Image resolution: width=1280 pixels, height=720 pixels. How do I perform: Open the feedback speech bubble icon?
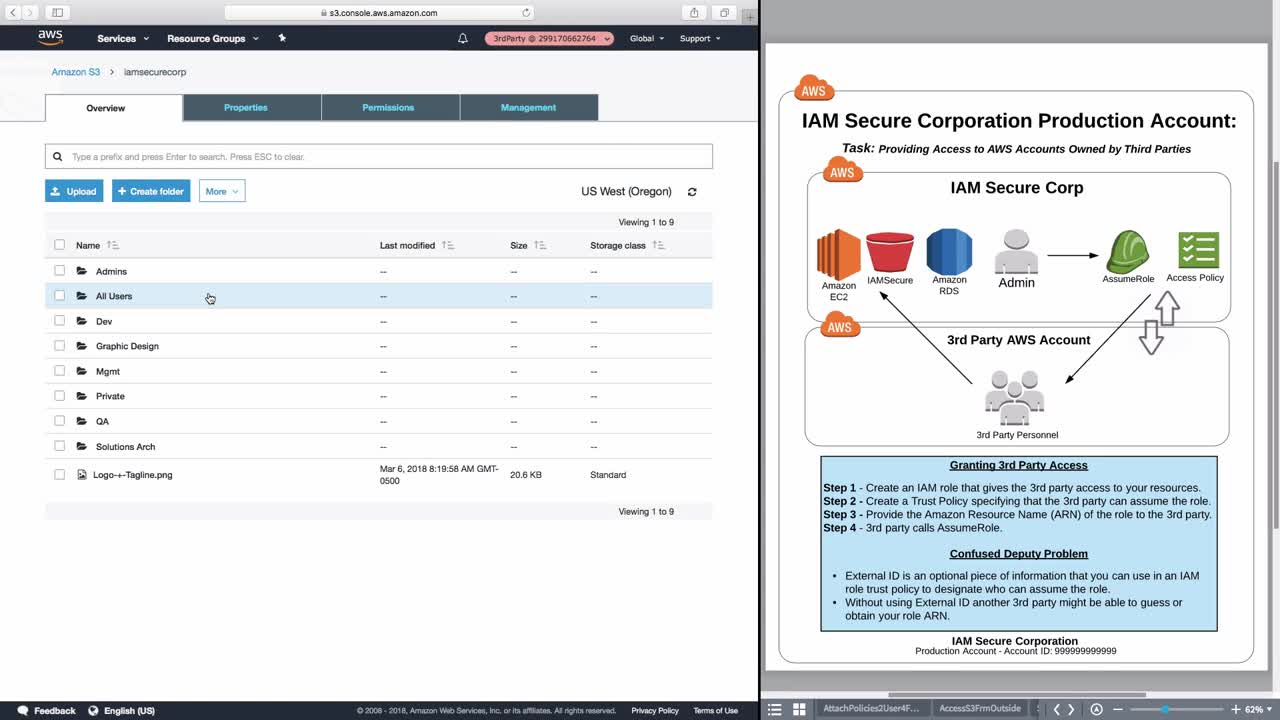(23, 711)
